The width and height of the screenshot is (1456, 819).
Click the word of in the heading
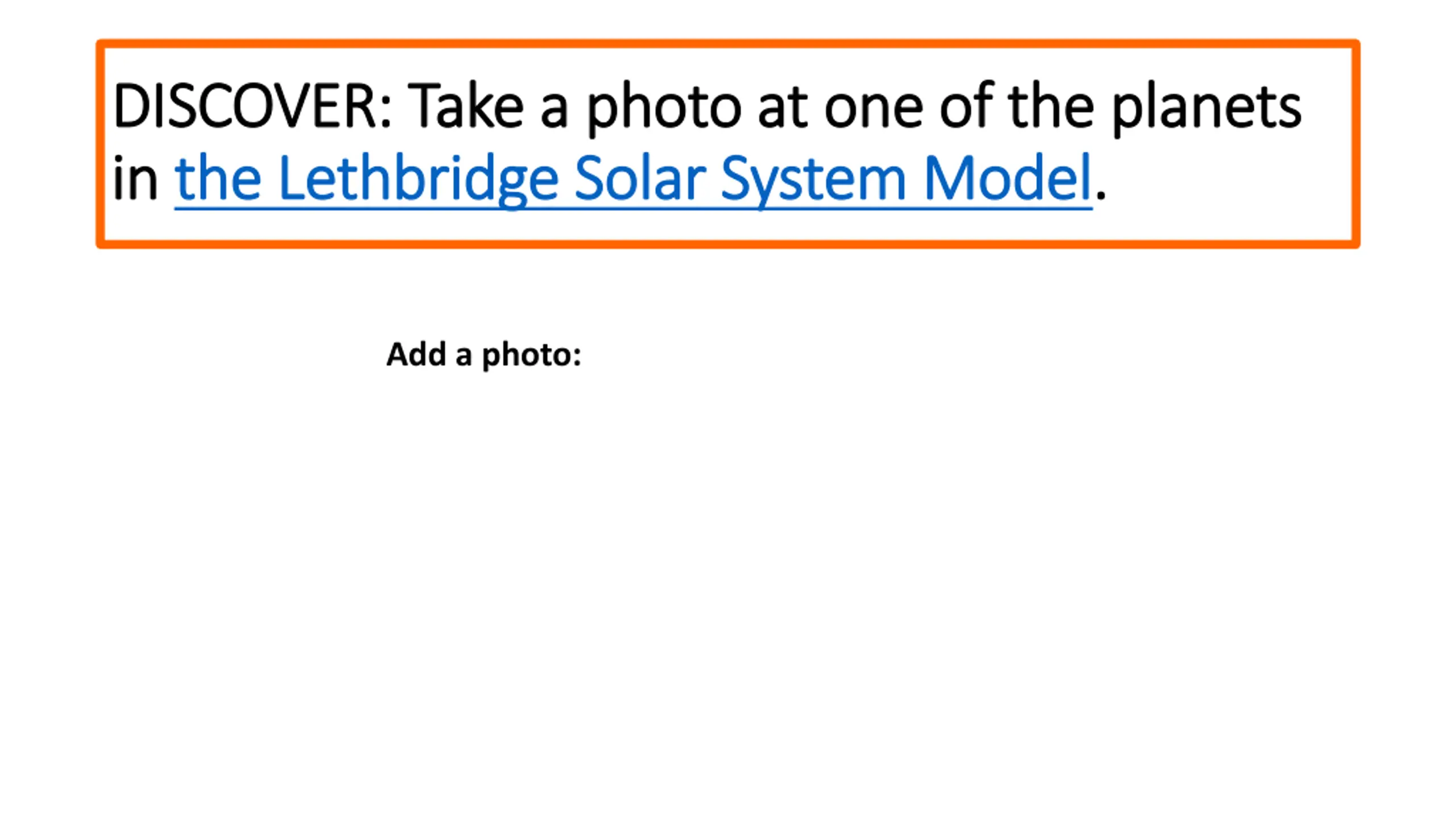click(x=966, y=106)
